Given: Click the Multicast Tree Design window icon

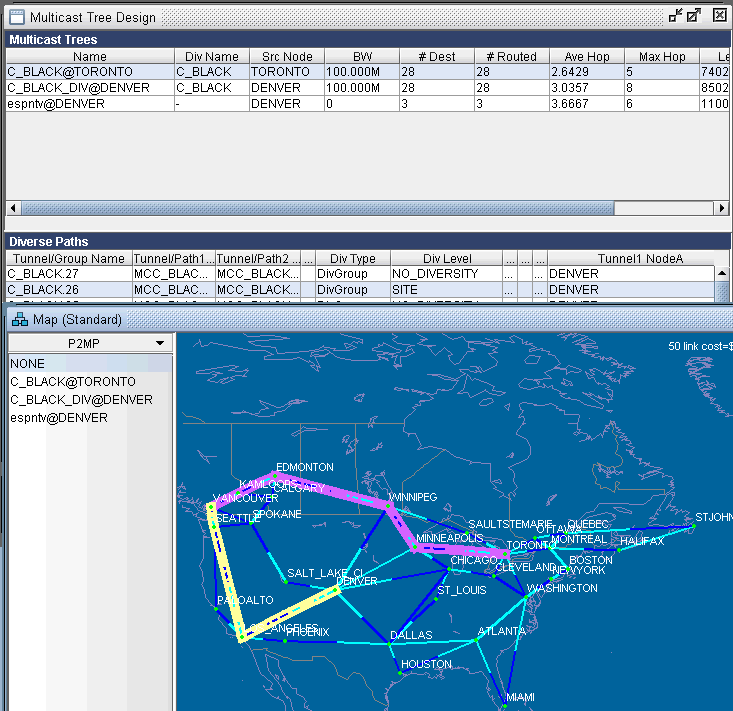Looking at the screenshot, I should pyautogui.click(x=17, y=17).
